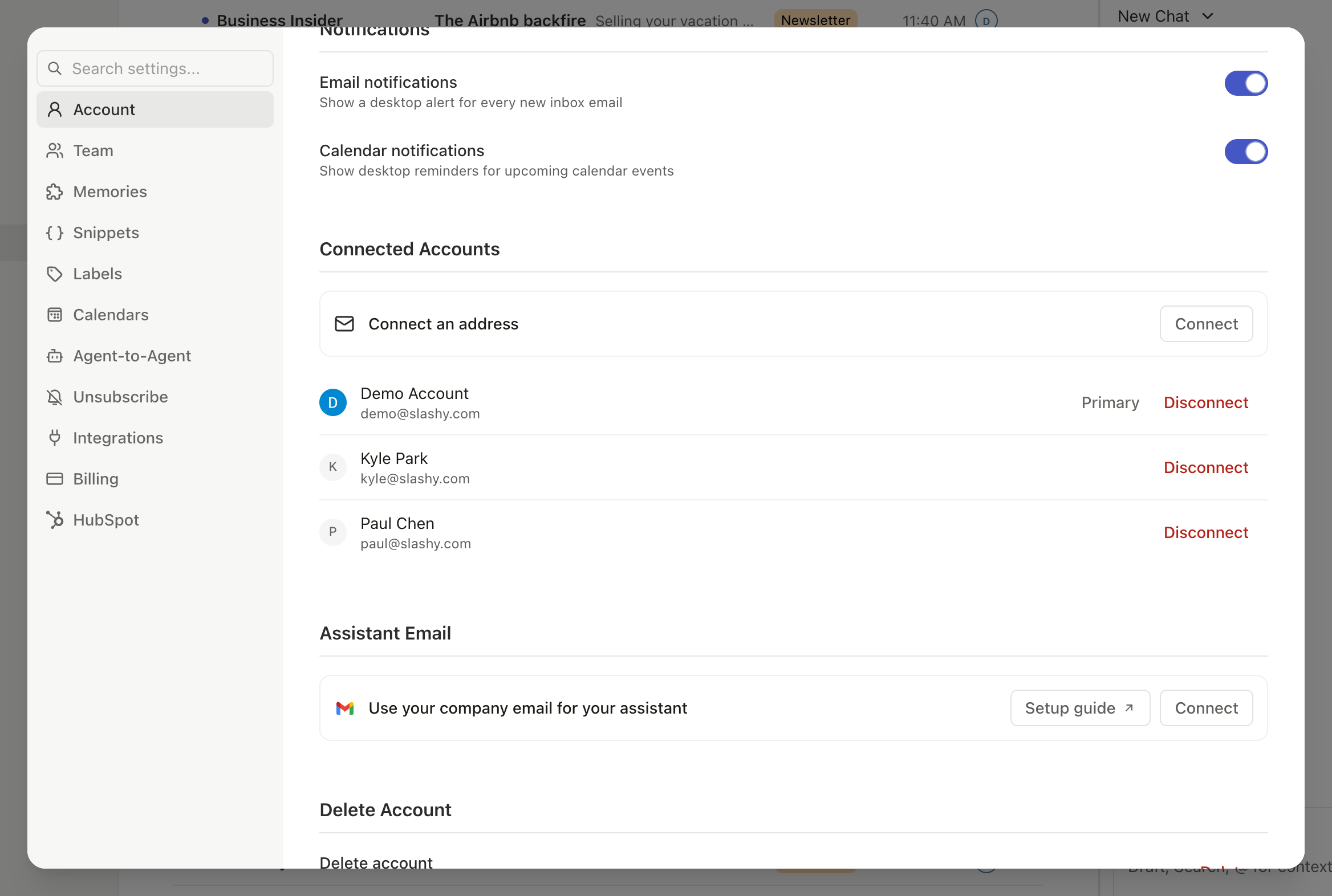The width and height of the screenshot is (1332, 896).
Task: Click the Memories puzzle piece icon
Action: tap(55, 192)
